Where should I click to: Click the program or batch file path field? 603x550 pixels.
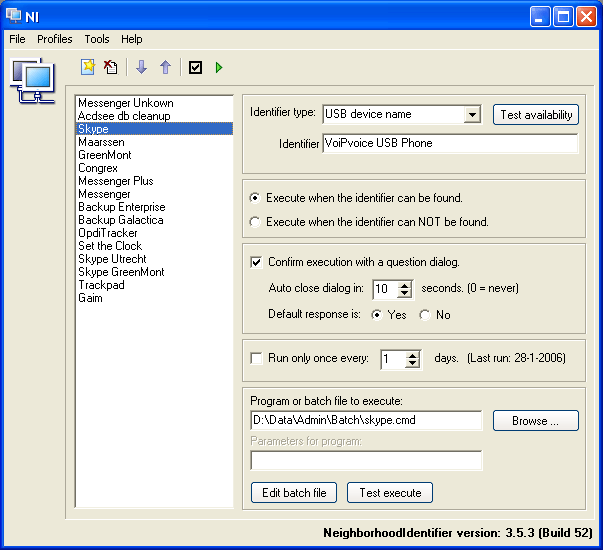pos(366,420)
